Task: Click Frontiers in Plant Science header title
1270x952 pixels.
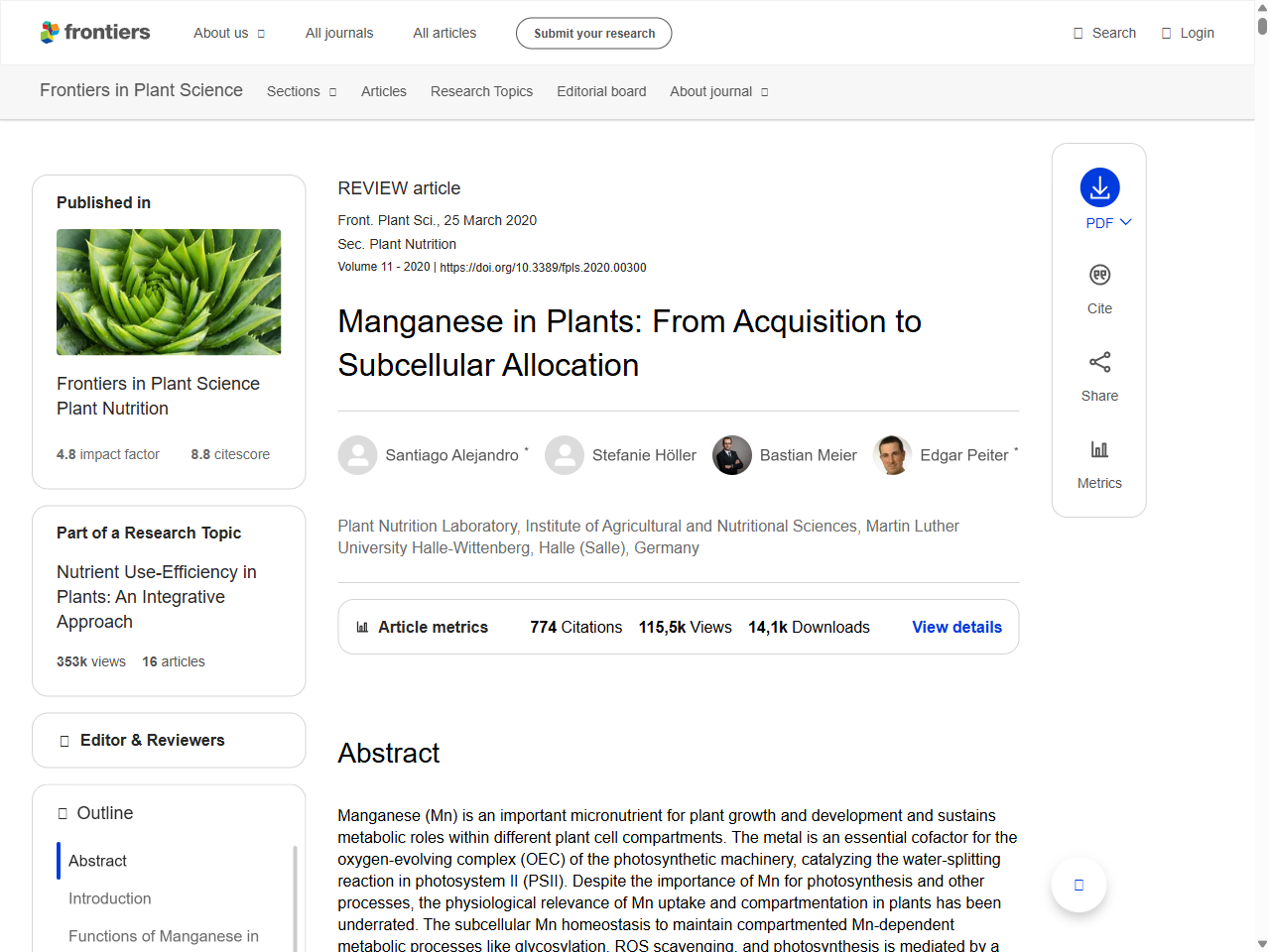Action: pos(141,90)
